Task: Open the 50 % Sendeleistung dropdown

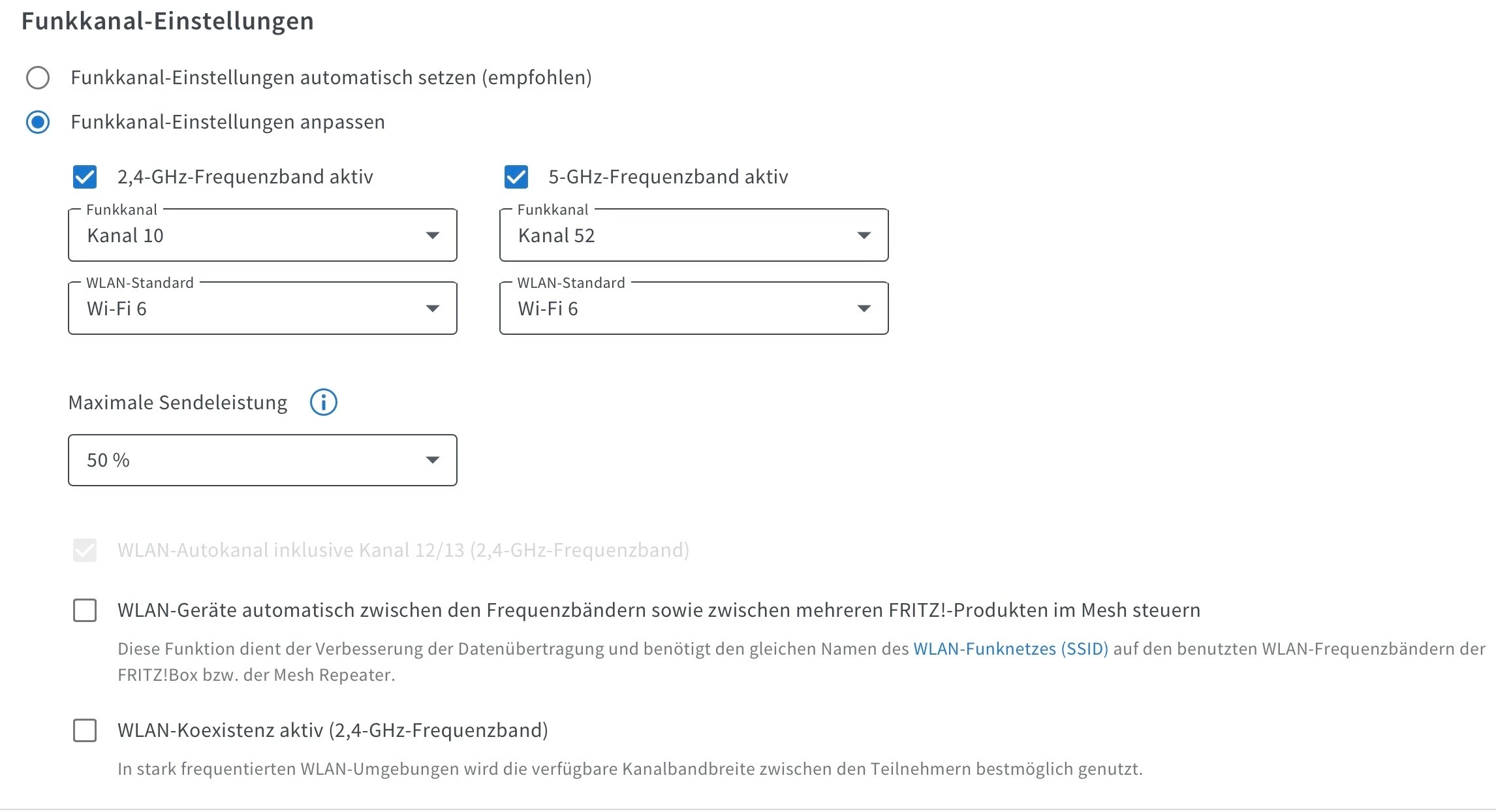Action: 262,460
